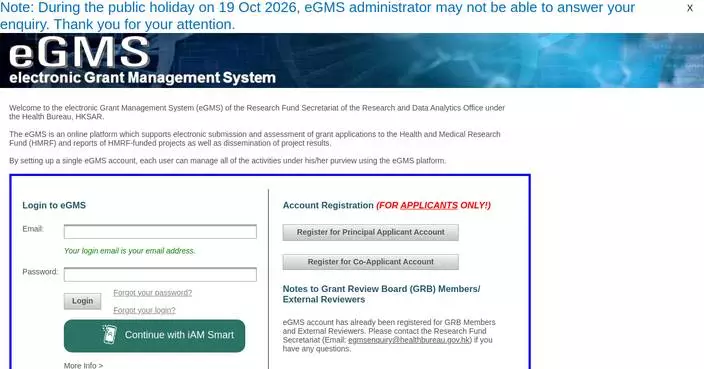Select the 'Account Registration' heading text
Screen dimensions: 704x369
pos(328,205)
